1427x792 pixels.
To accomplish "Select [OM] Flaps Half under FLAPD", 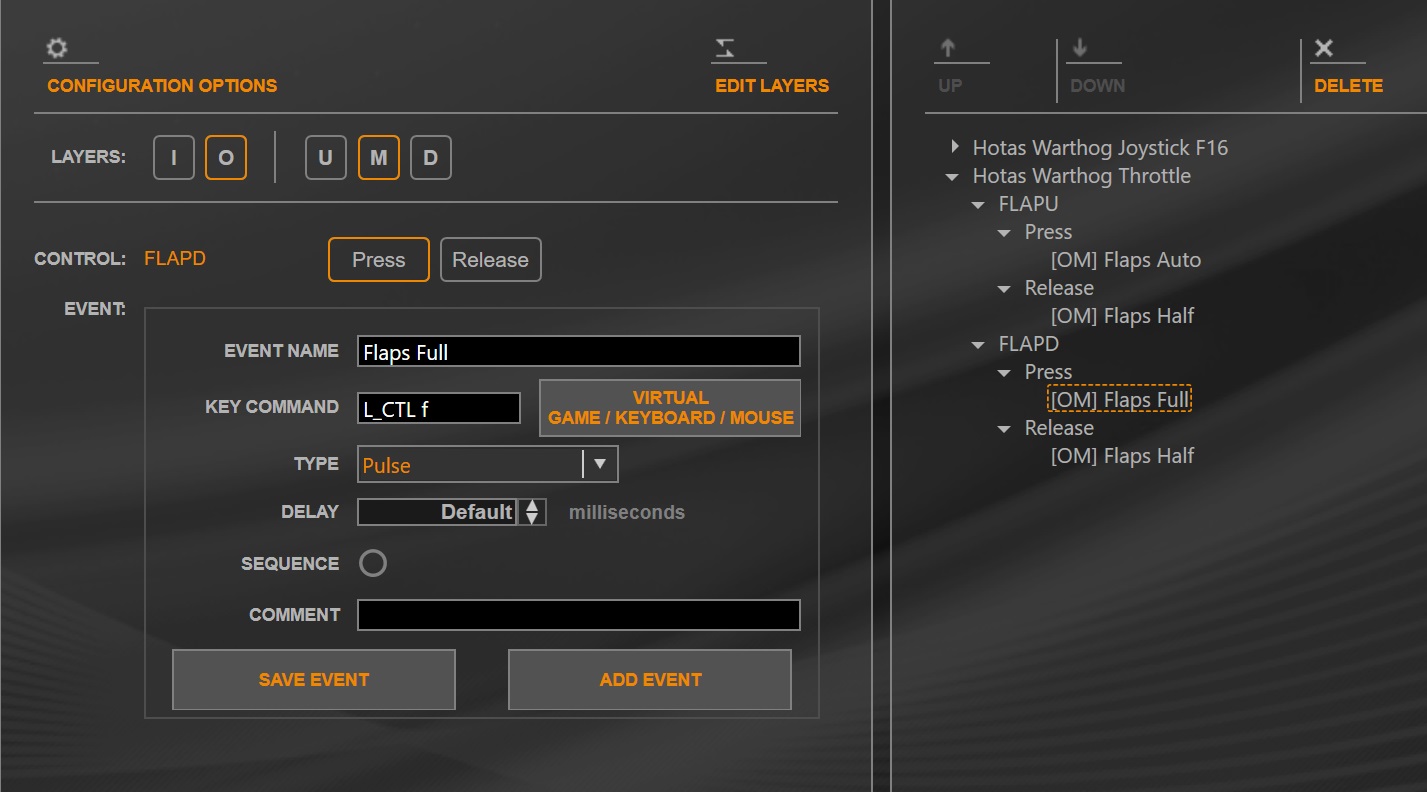I will [1122, 456].
